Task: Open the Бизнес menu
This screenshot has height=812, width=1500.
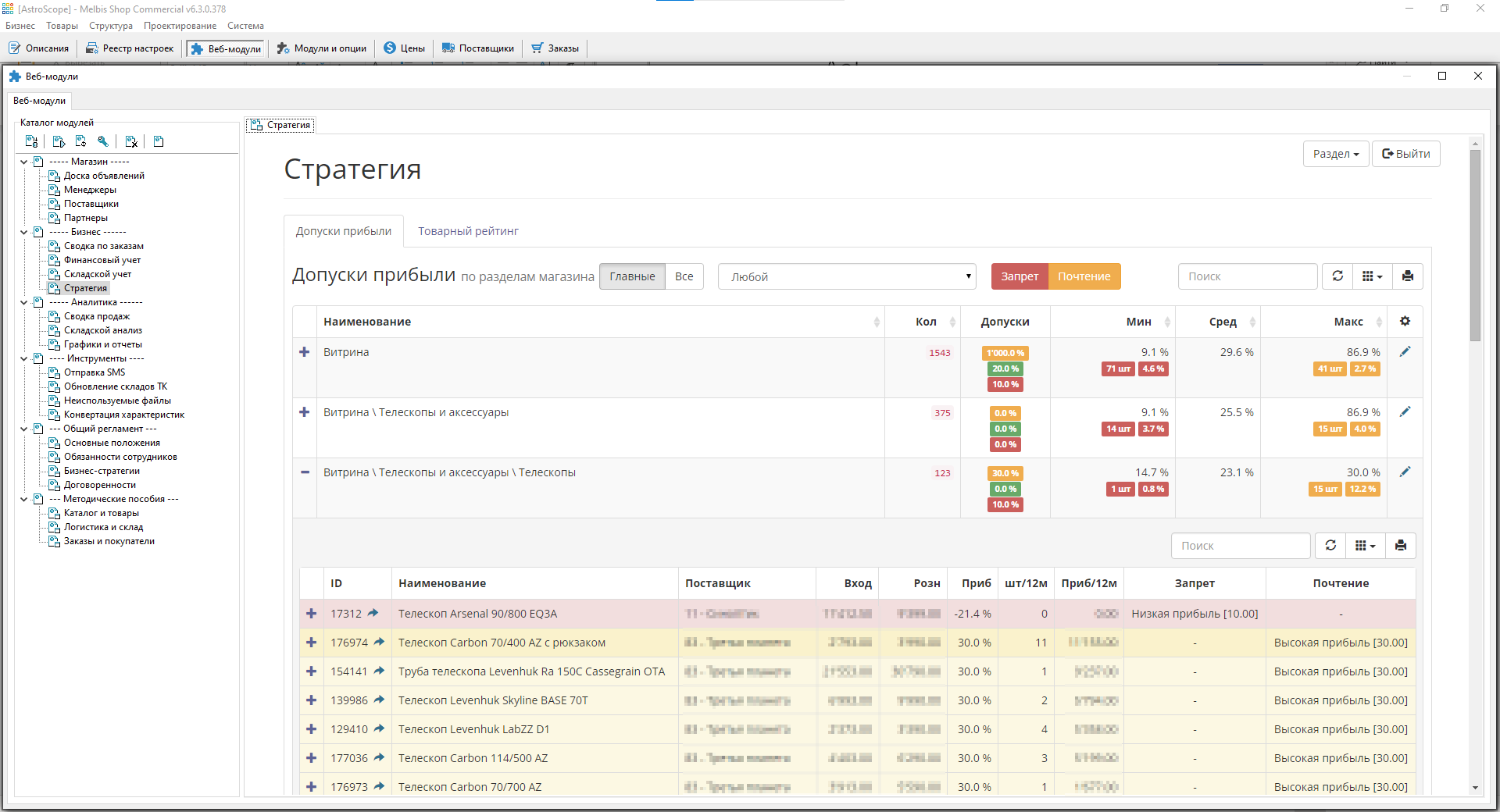Action: [20, 26]
